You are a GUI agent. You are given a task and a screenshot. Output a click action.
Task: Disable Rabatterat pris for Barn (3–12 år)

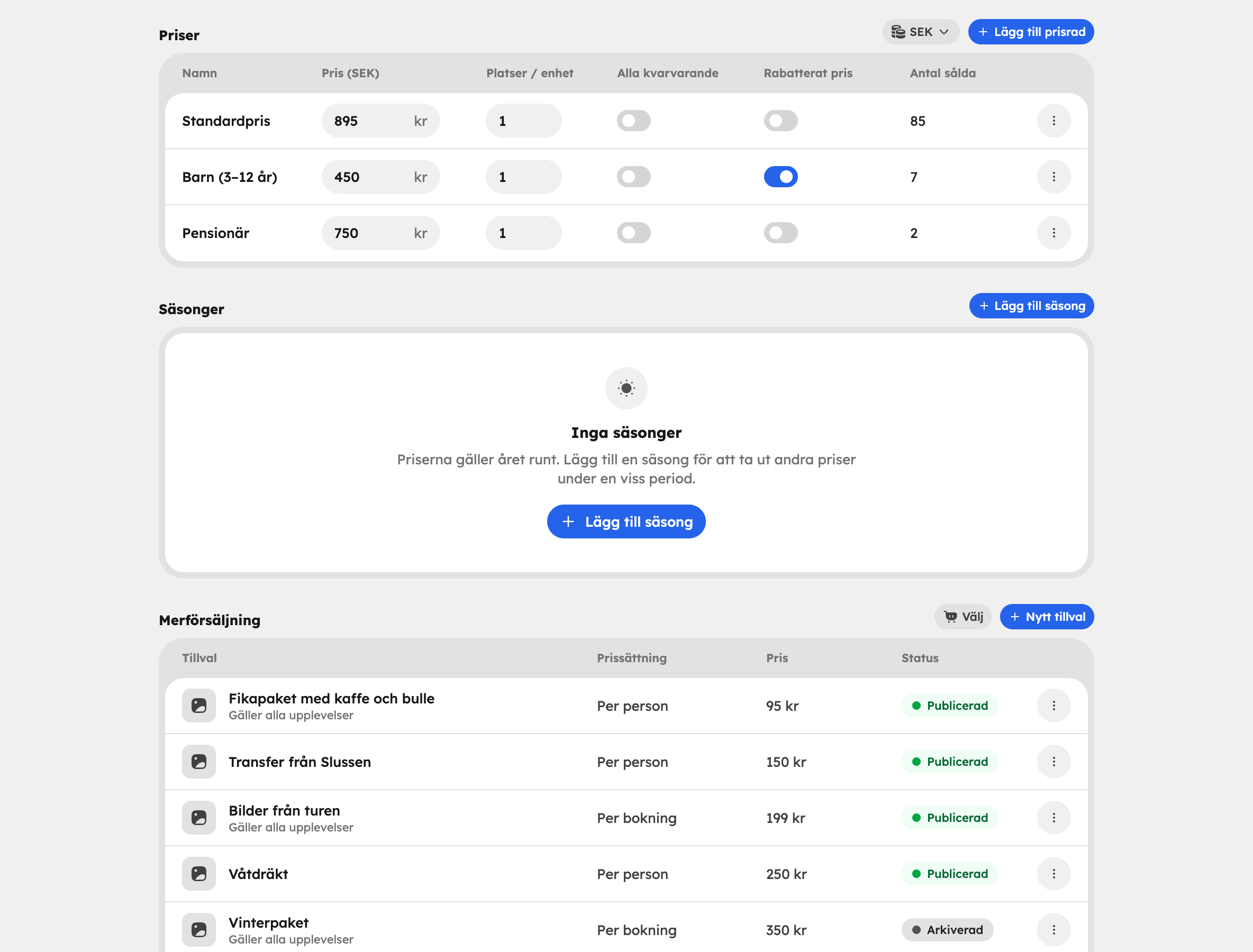(780, 177)
